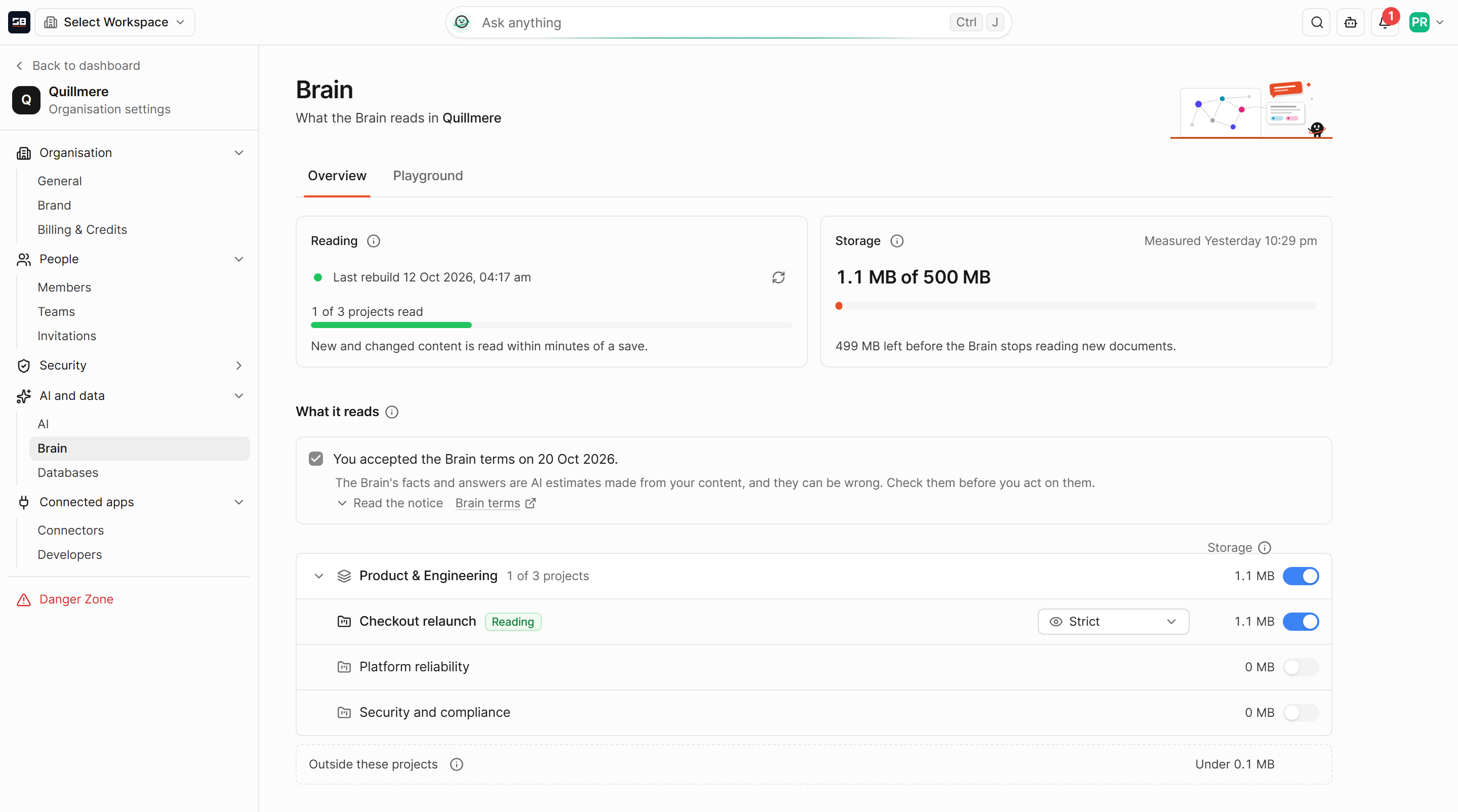Click the Ask anything assistant face icon
This screenshot has height=812, width=1458.
pyautogui.click(x=462, y=22)
